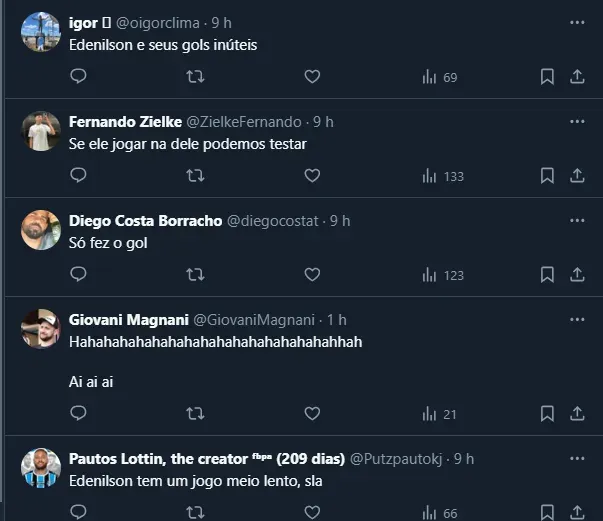View analytics showing 133 views

click(443, 176)
